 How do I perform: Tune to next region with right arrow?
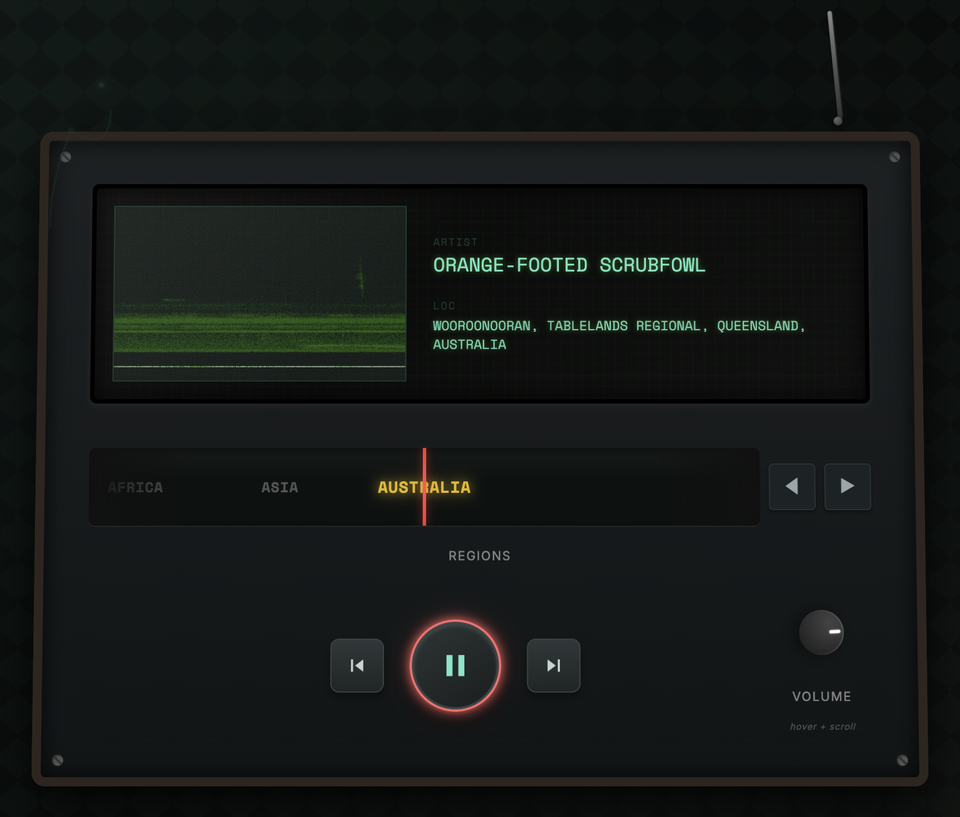click(847, 486)
